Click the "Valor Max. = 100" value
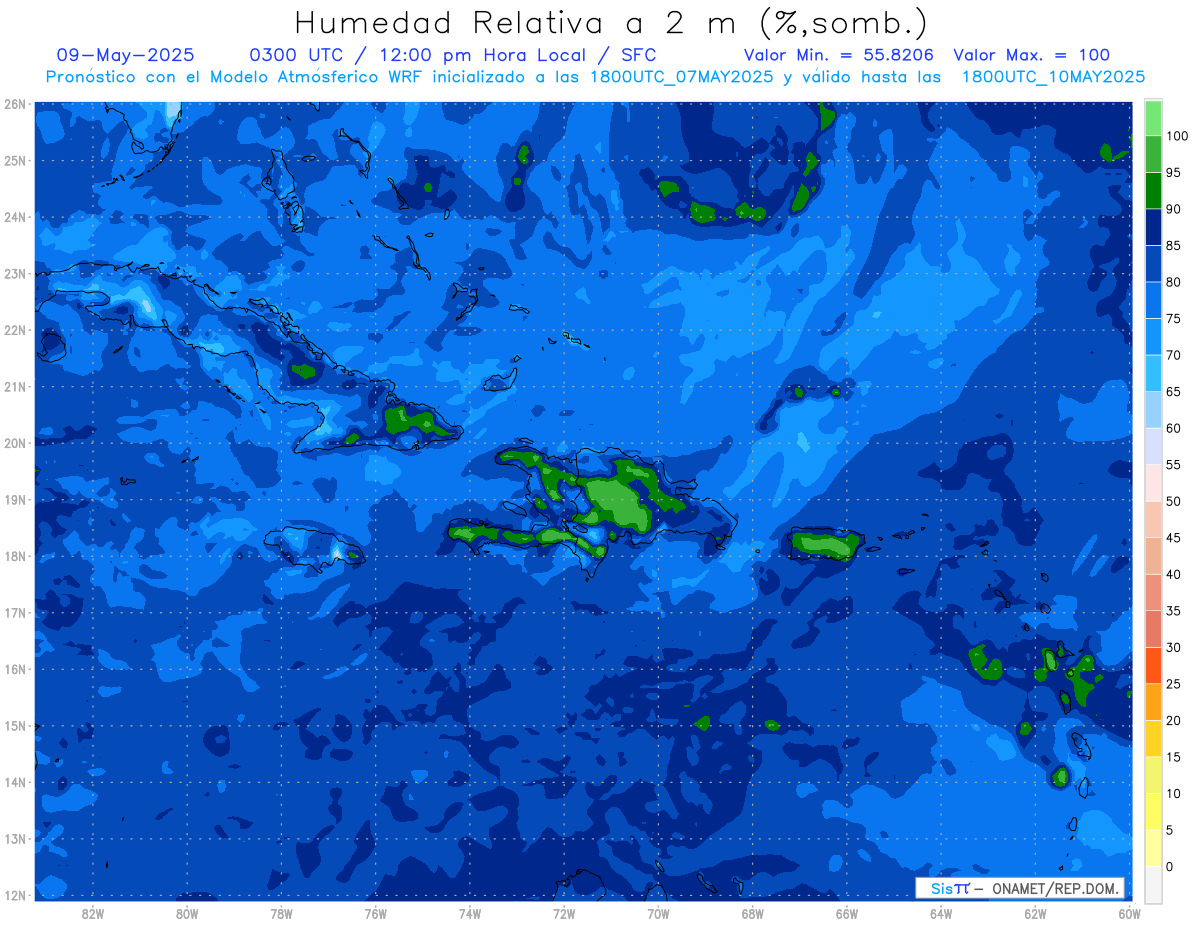This screenshot has width=1200, height=927. (x=1031, y=55)
